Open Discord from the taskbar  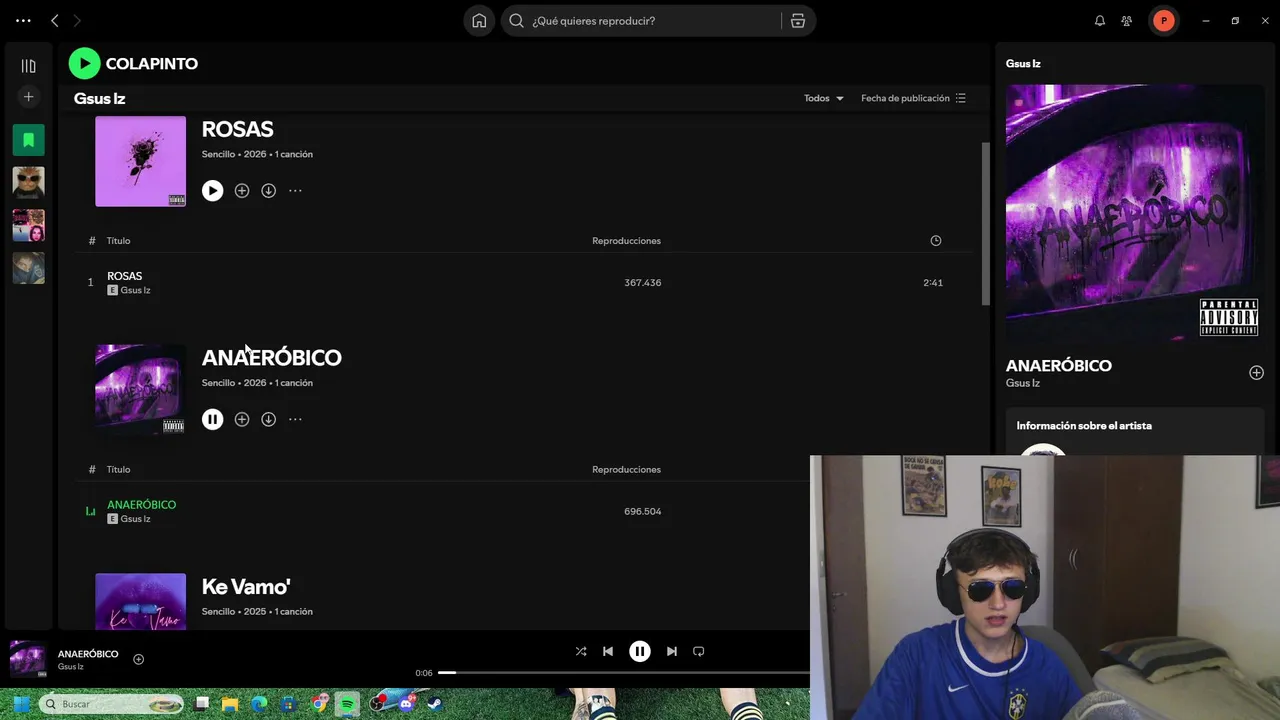coord(406,704)
